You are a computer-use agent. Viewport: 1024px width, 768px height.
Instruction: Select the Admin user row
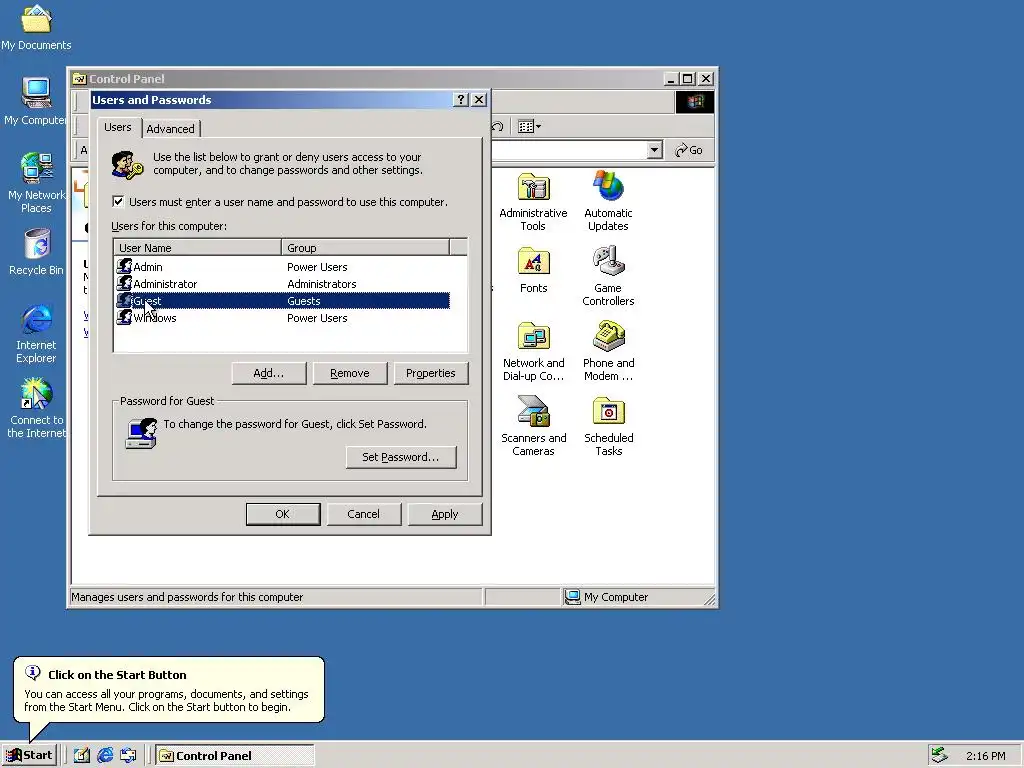point(282,266)
